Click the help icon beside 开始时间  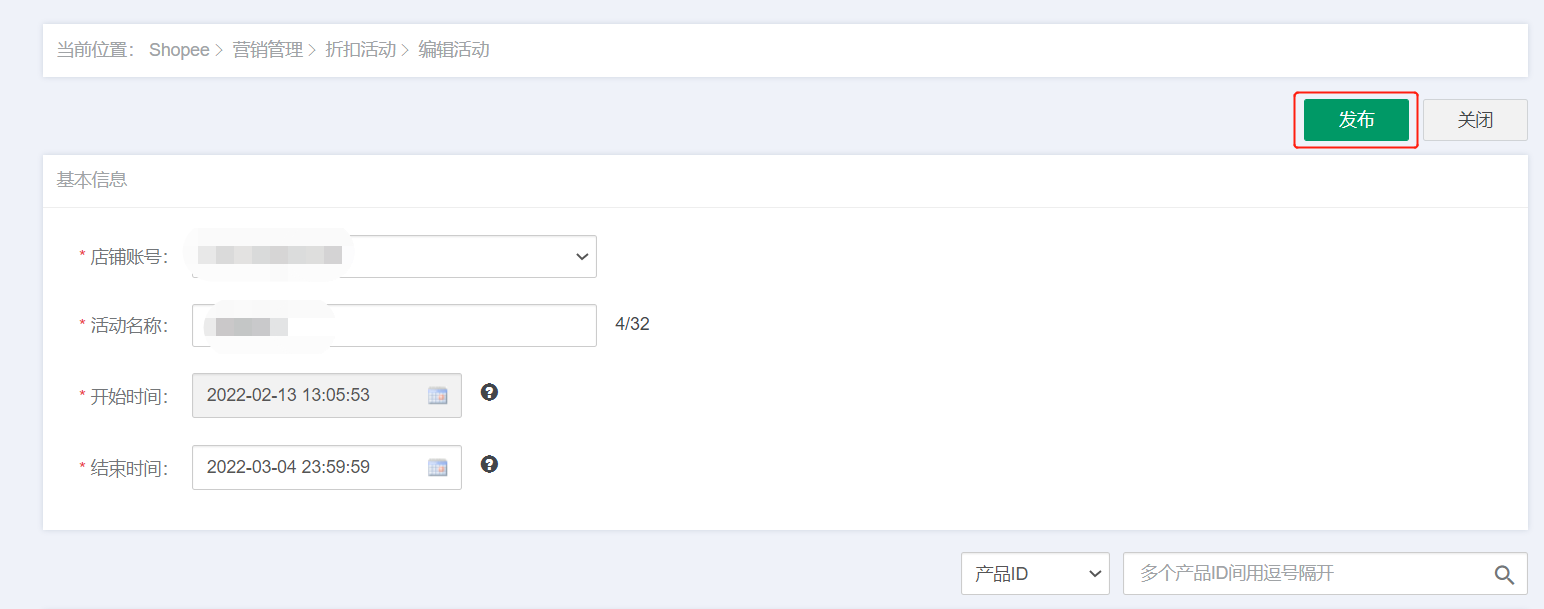coord(489,392)
